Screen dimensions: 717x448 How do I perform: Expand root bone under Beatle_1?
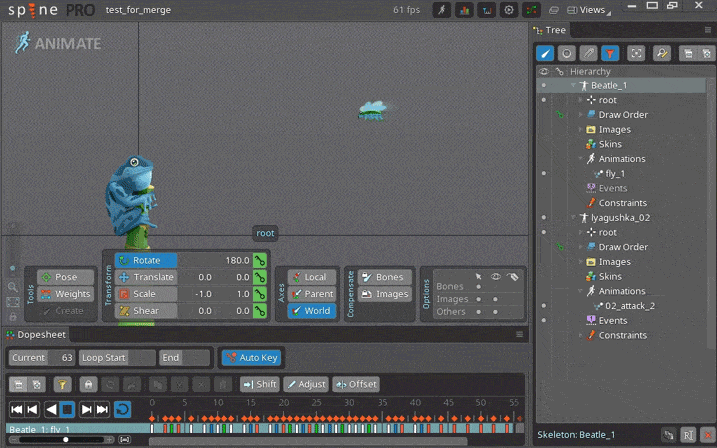click(580, 100)
